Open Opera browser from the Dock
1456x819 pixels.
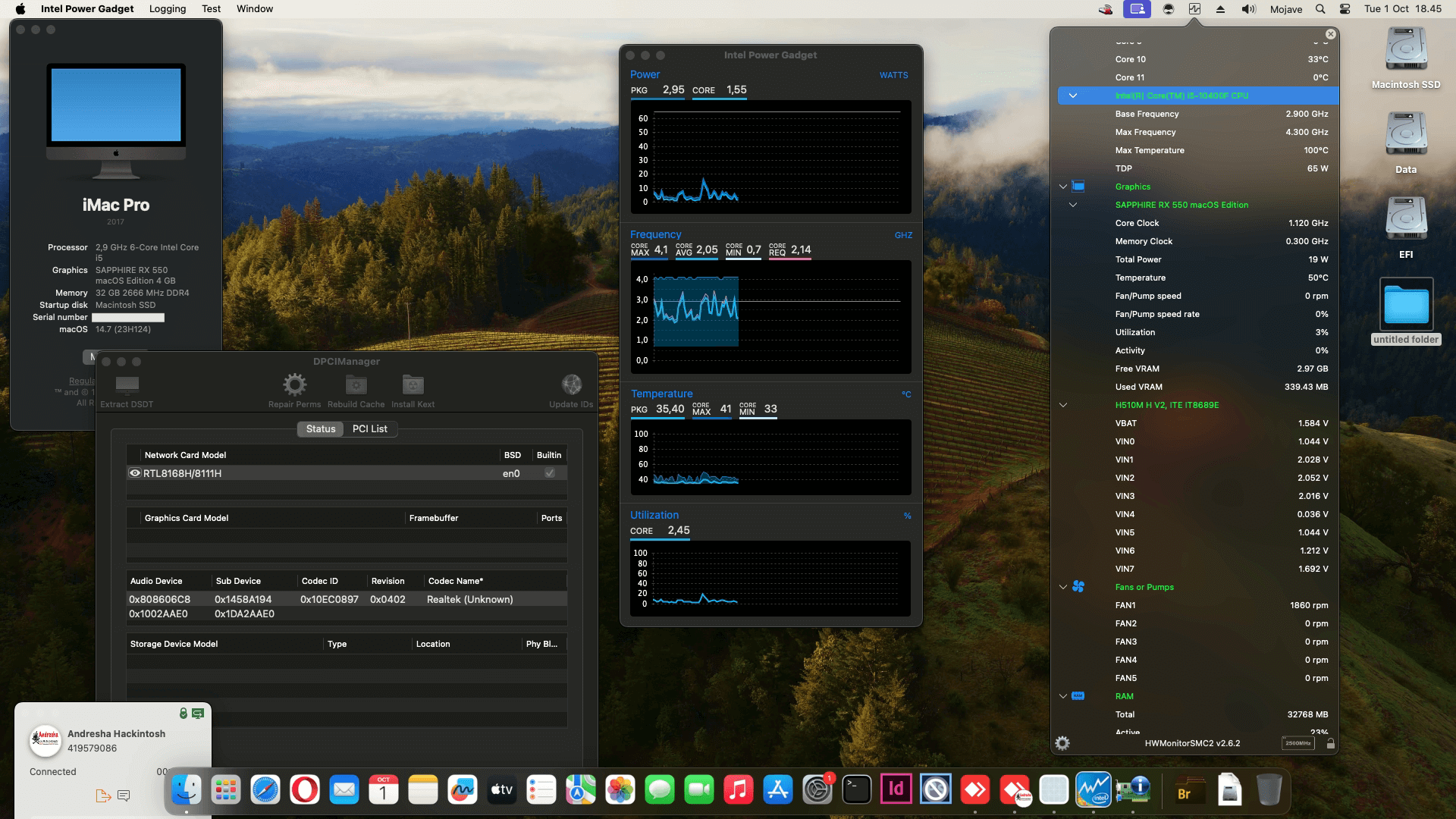(x=304, y=790)
